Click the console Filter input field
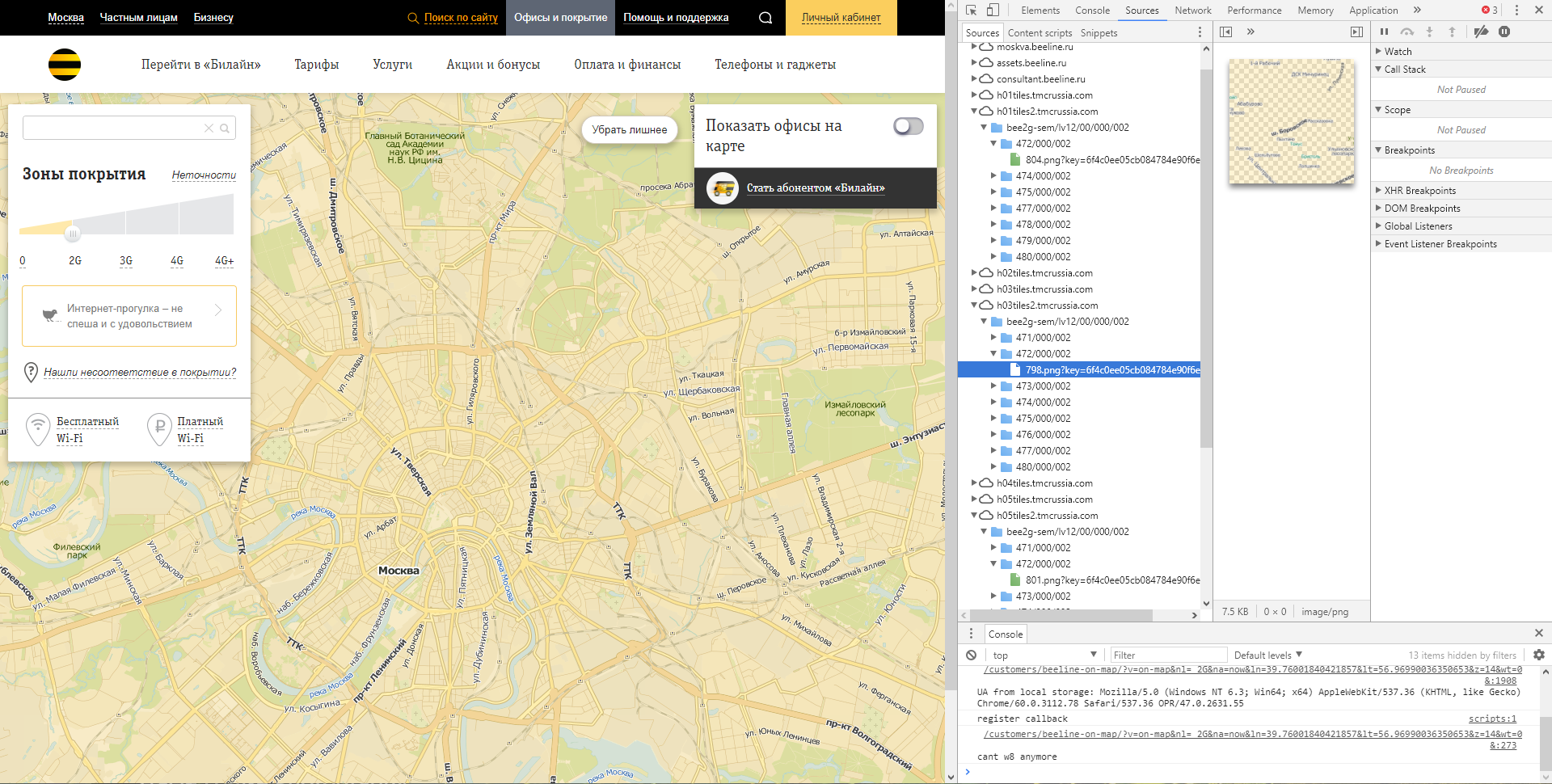1552x784 pixels. [x=1168, y=655]
